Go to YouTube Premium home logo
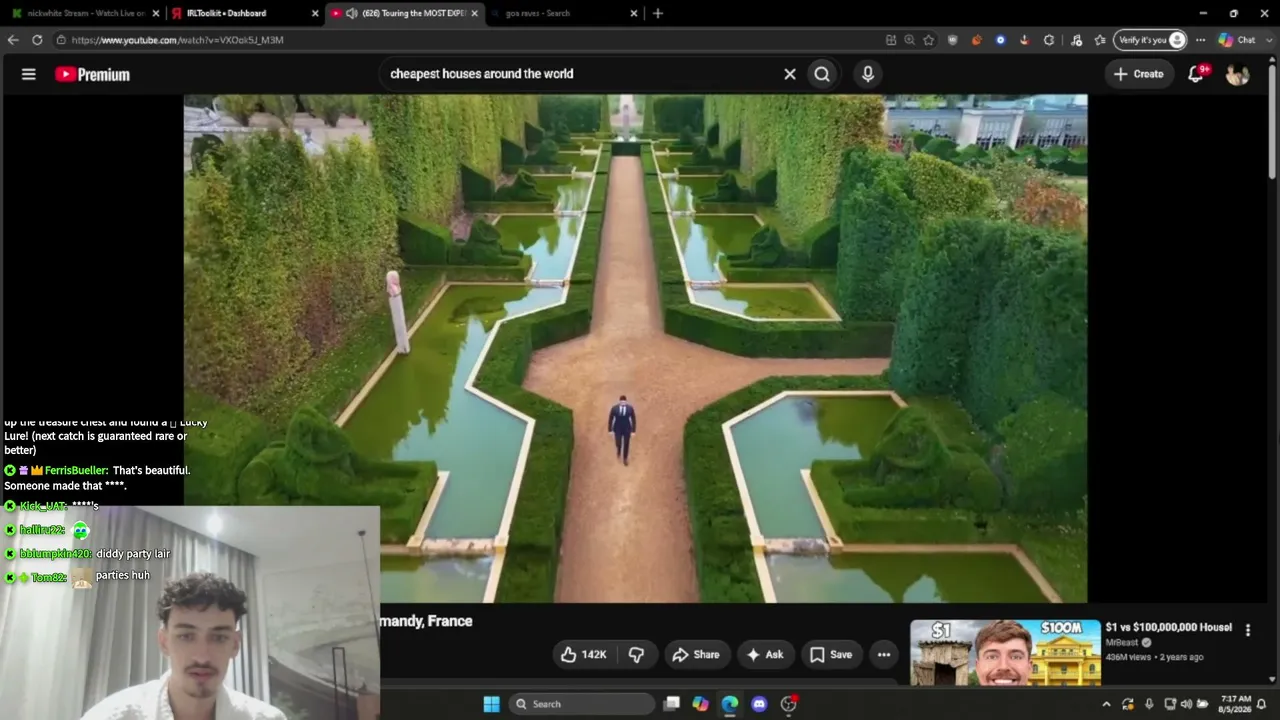1280x720 pixels. [92, 74]
